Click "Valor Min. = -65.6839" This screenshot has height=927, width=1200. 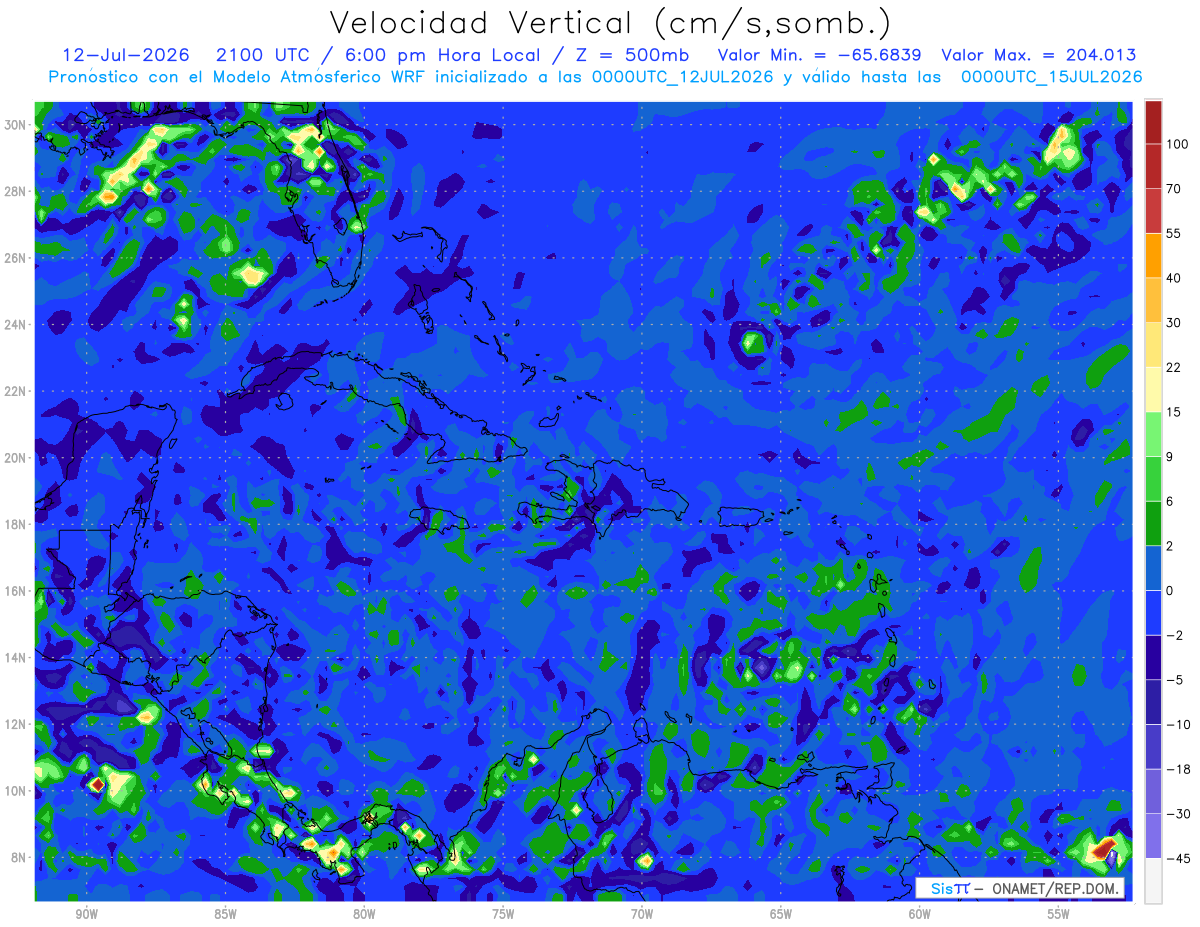820,55
